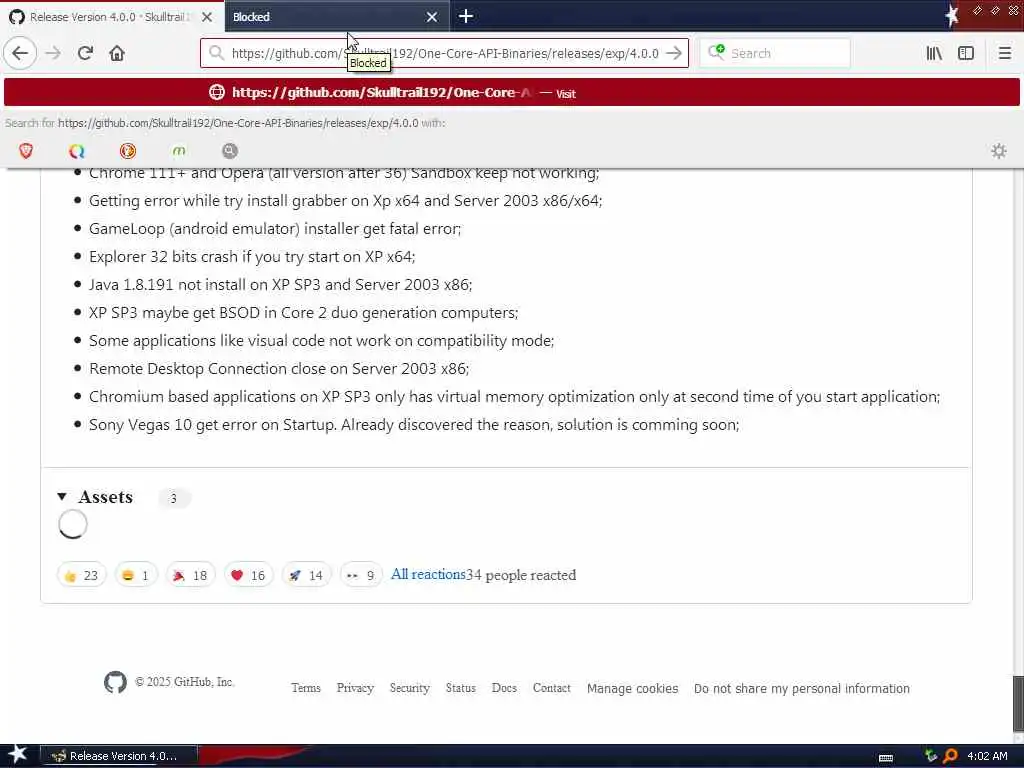This screenshot has height=768, width=1024.
Task: Click the search magnifier with green plus
Action: tap(716, 52)
